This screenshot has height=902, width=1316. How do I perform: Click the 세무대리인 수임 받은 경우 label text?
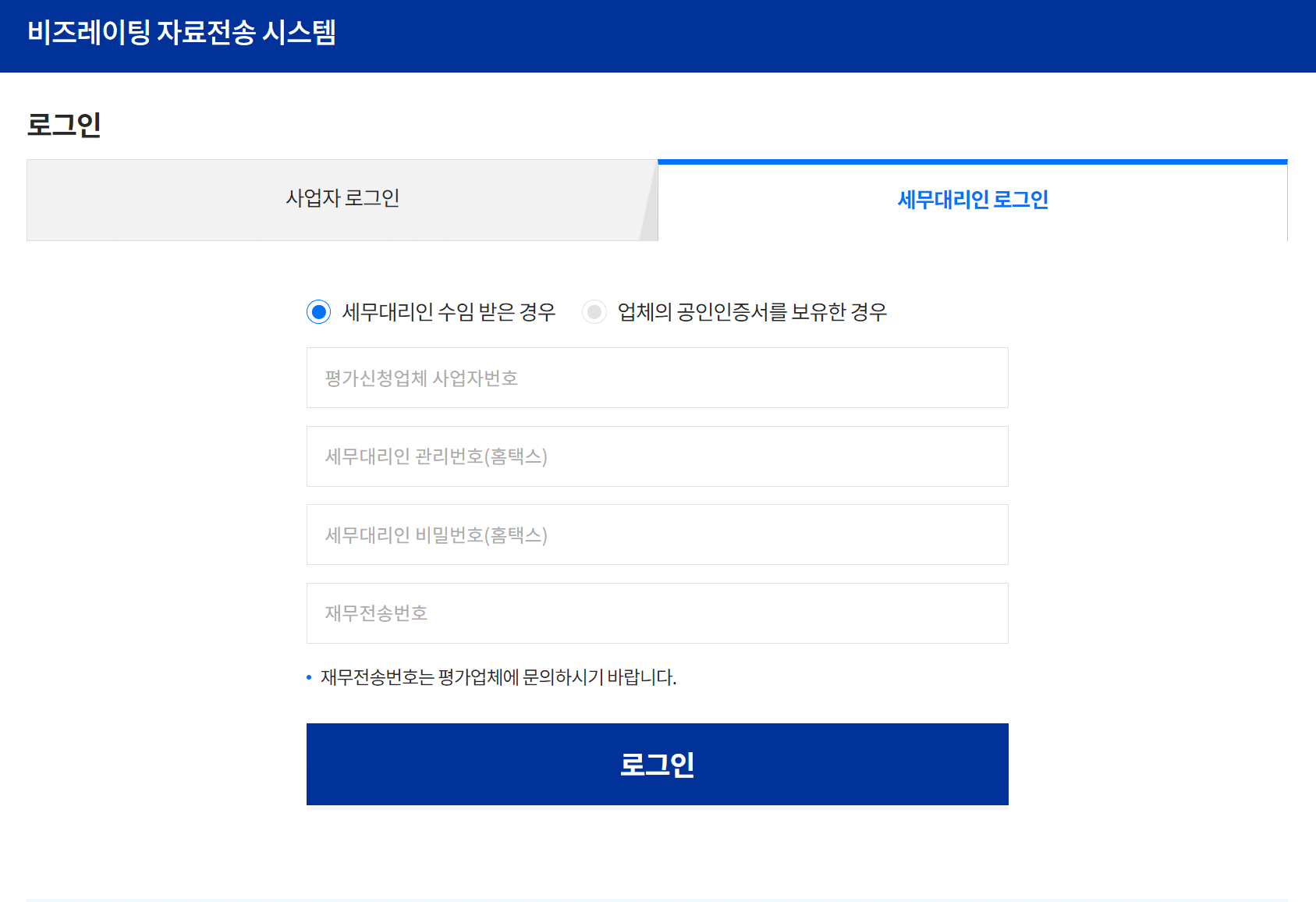[x=449, y=312]
